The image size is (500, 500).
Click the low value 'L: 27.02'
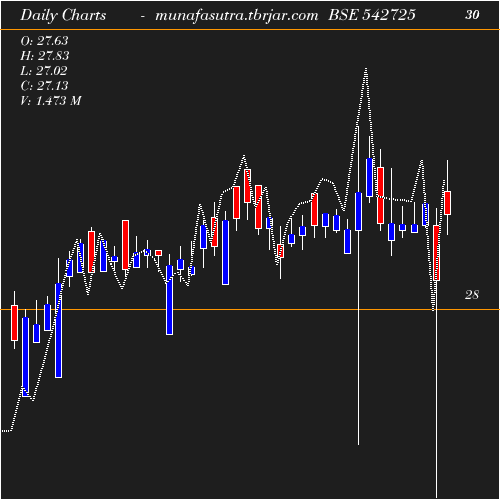(x=44, y=71)
